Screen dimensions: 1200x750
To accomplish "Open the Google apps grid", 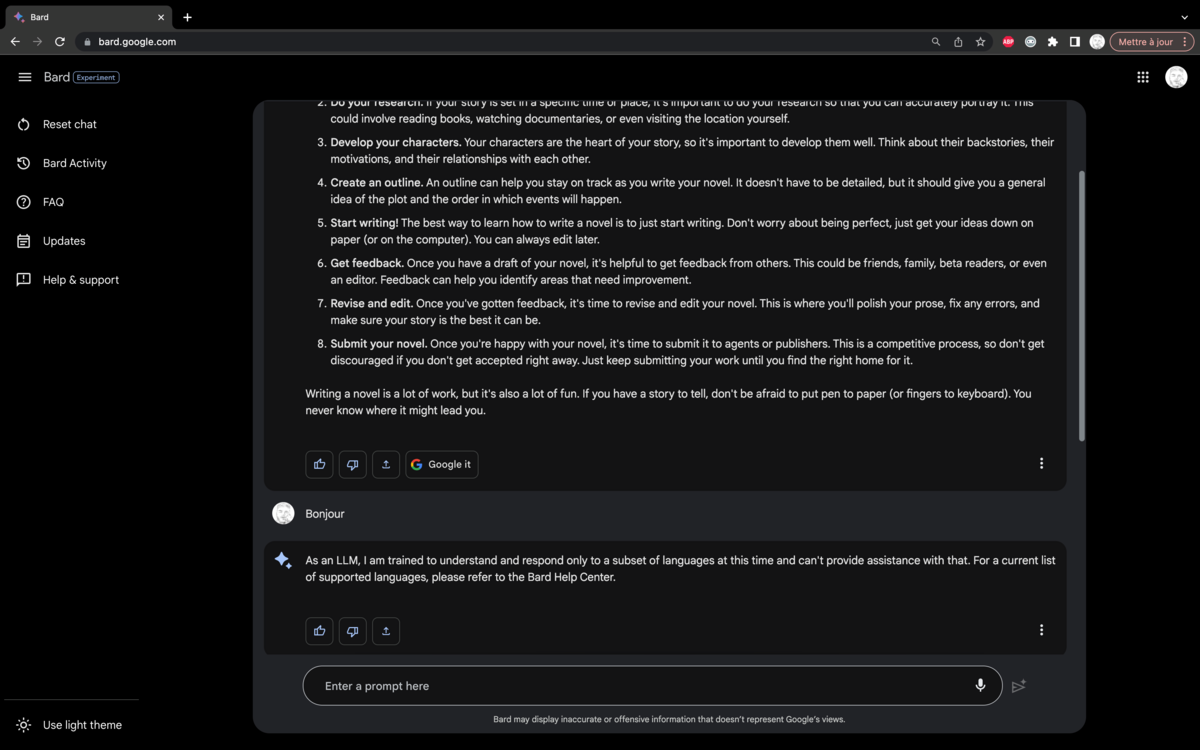I will tap(1143, 77).
